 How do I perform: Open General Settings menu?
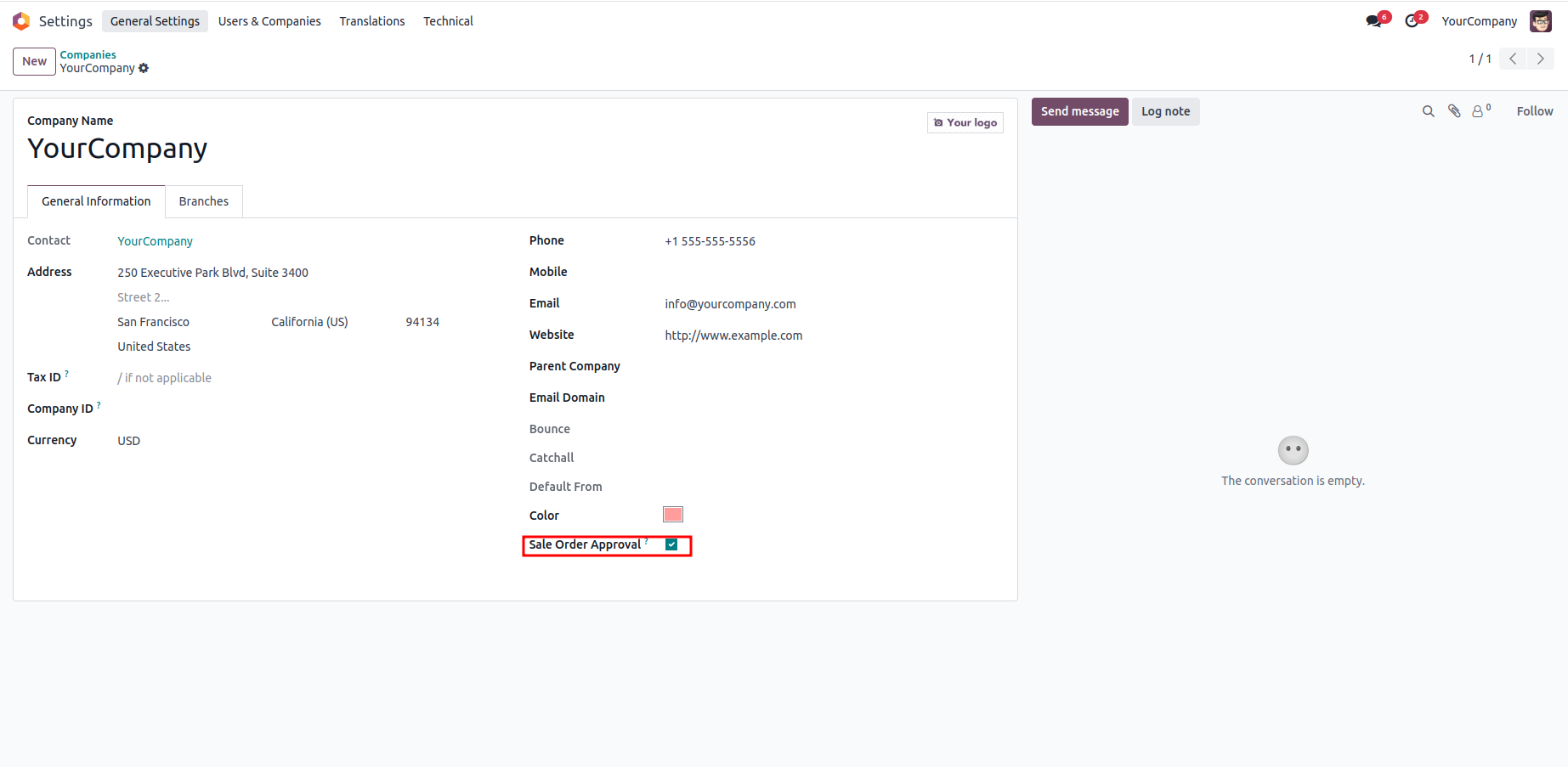[x=155, y=21]
